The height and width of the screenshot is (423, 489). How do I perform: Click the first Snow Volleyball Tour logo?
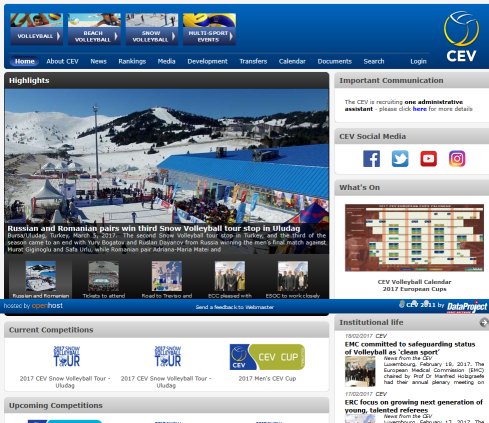click(66, 356)
